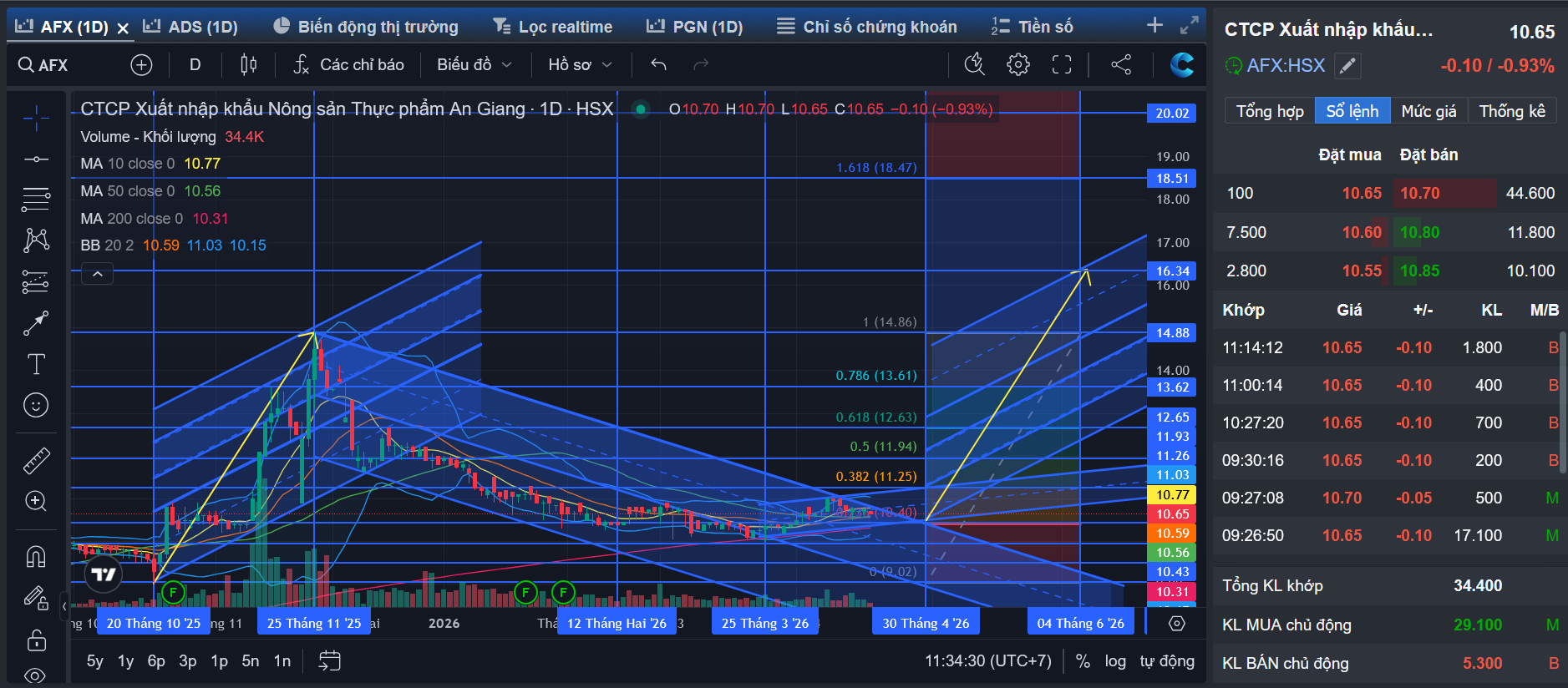Screen dimensions: 1568x688
Task: Open the quick search lightning icon
Action: [975, 64]
